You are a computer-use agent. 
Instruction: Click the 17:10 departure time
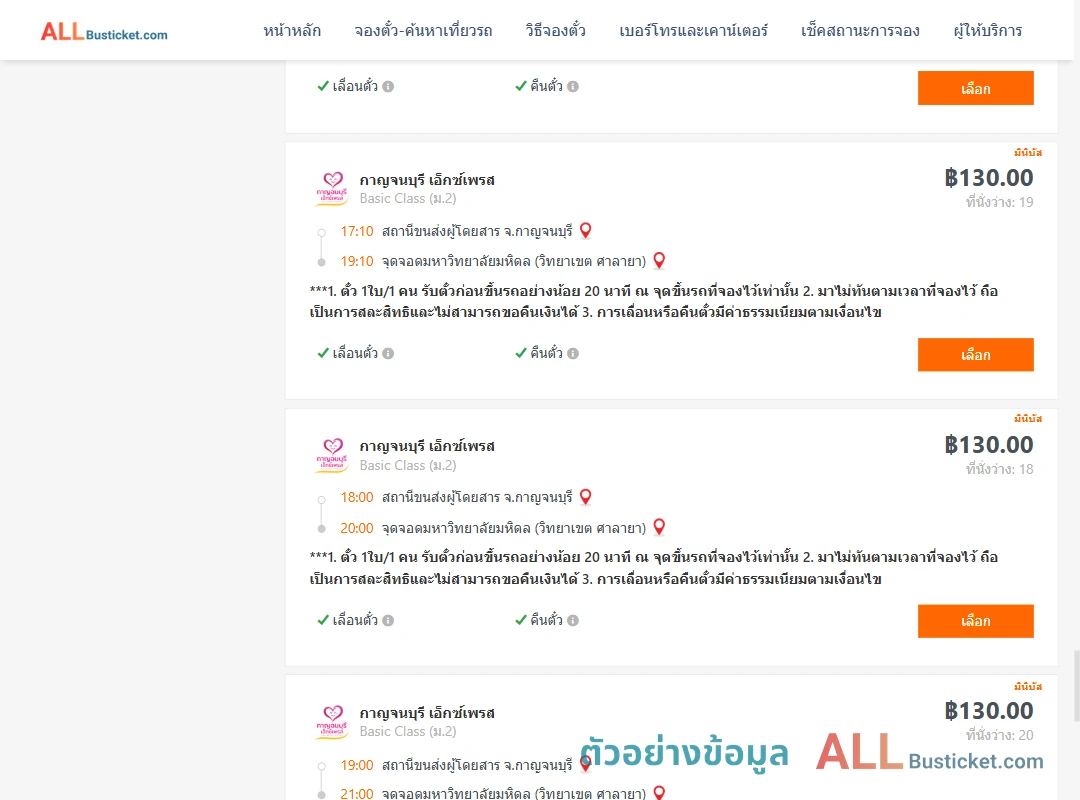[x=357, y=231]
